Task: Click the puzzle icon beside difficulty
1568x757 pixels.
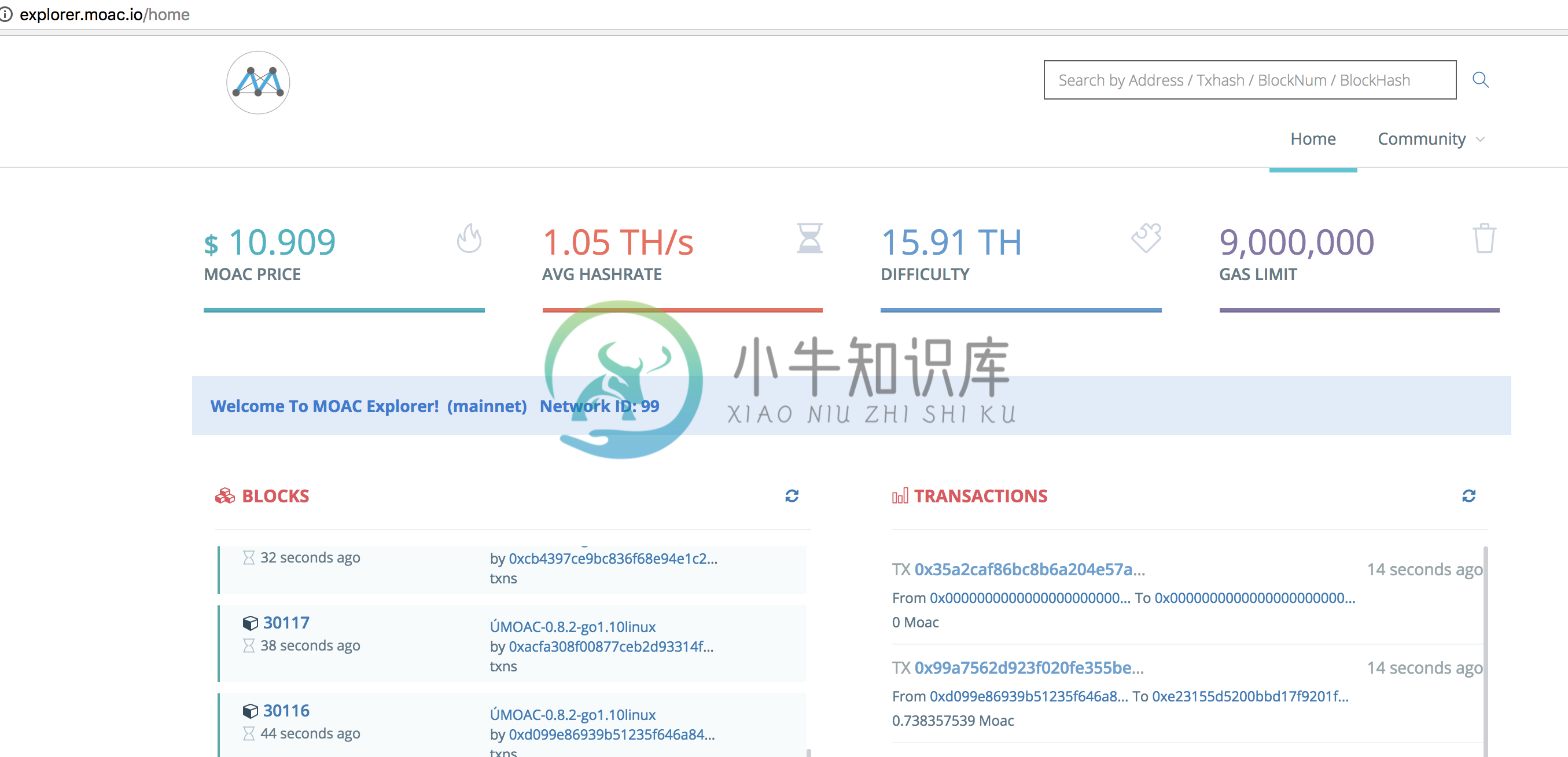Action: click(x=1147, y=237)
